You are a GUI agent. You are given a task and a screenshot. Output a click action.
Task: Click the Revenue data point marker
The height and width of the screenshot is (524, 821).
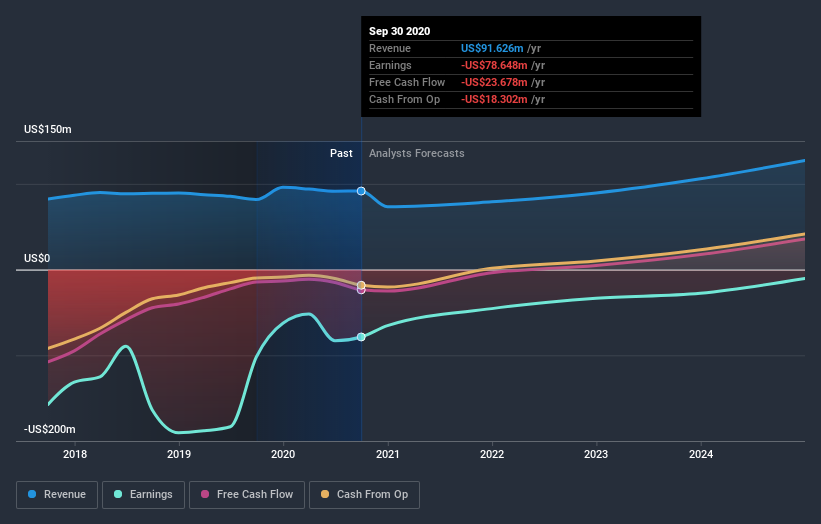tap(361, 191)
